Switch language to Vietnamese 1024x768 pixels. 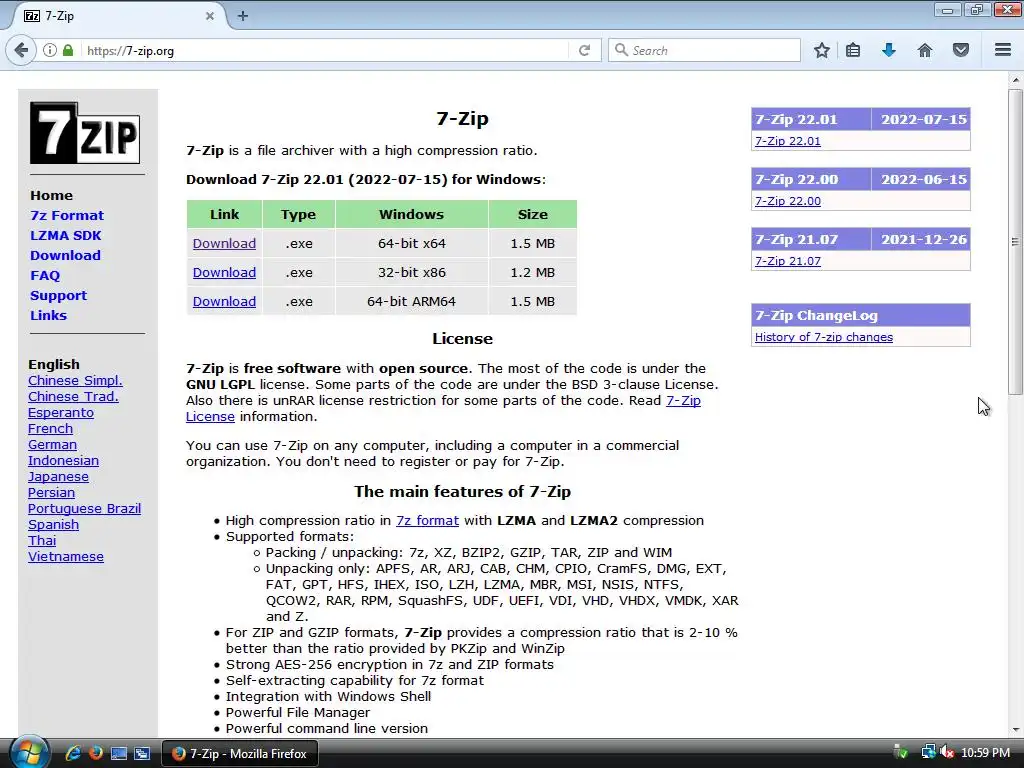pos(66,556)
